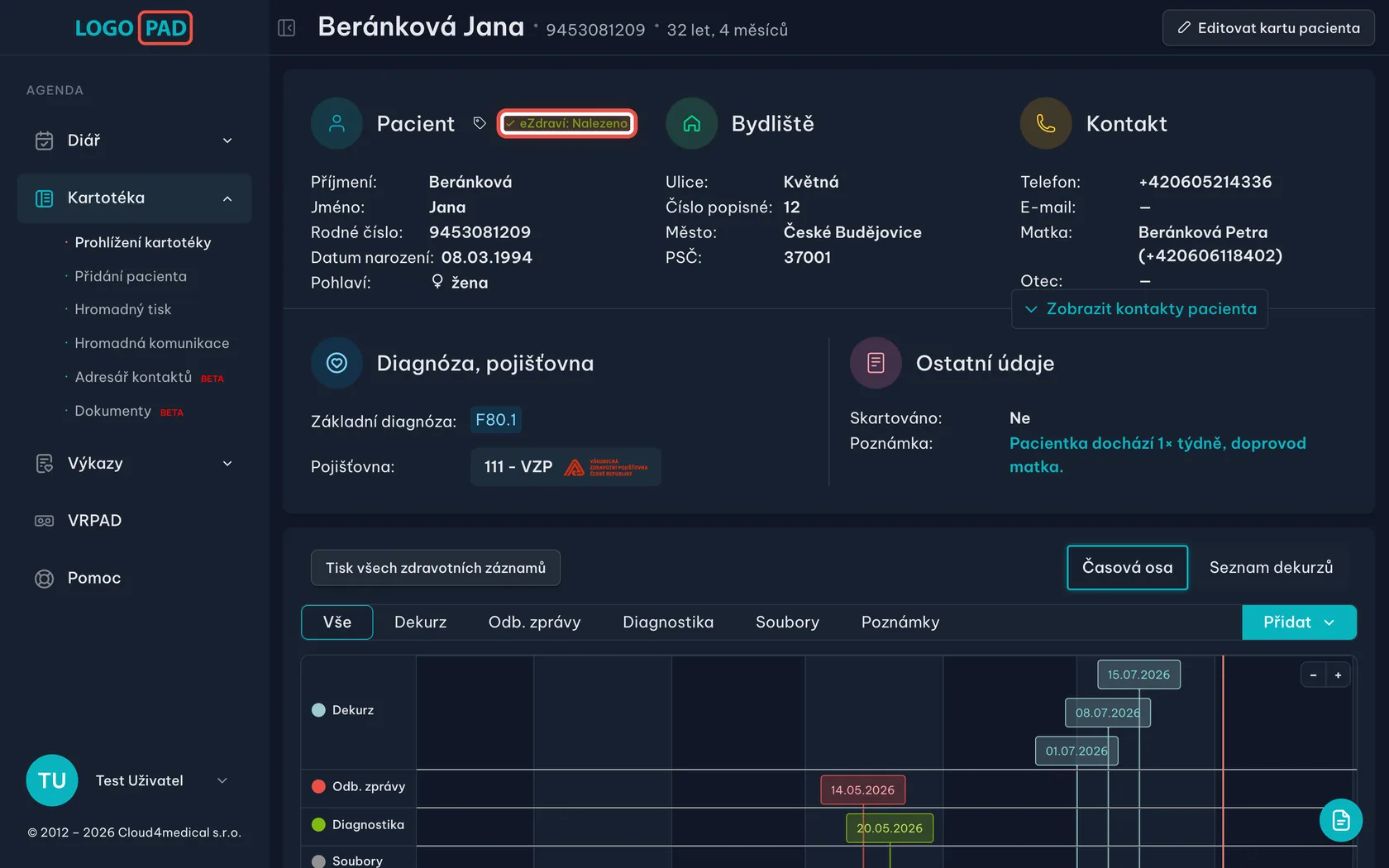Click the VZP insurance company logo

coord(606,467)
